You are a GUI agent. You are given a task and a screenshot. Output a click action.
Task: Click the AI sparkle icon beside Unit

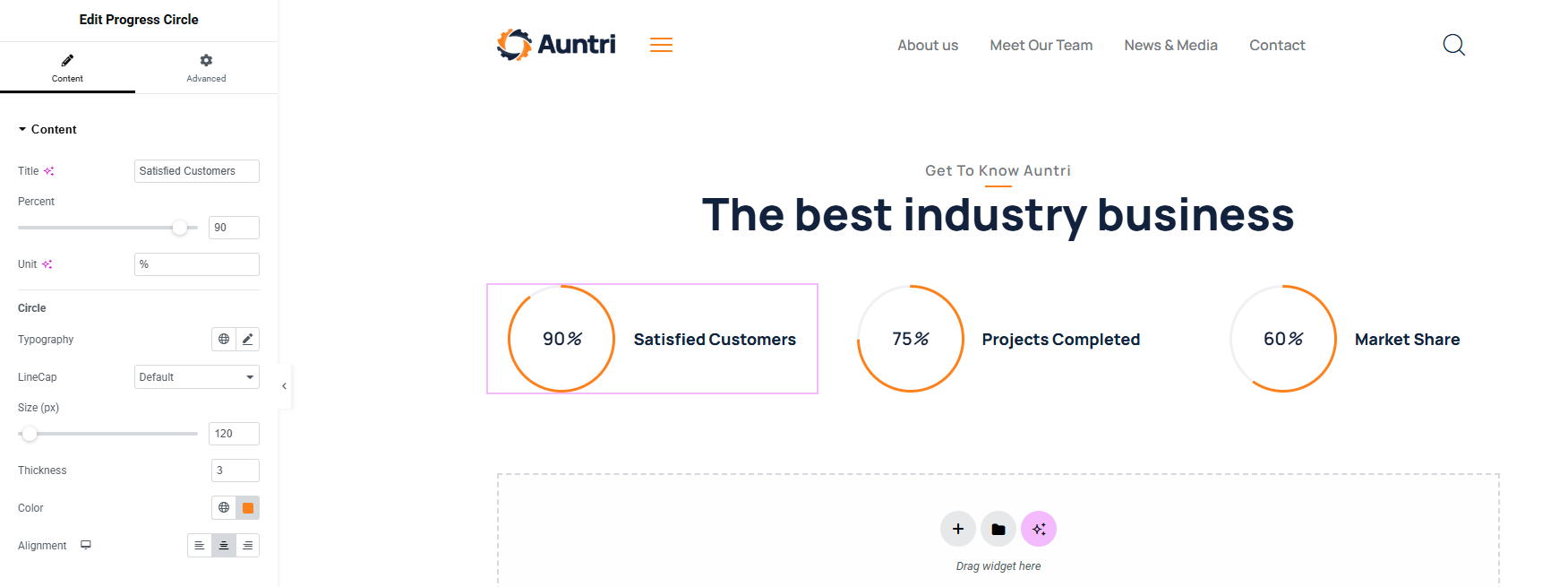[47, 264]
